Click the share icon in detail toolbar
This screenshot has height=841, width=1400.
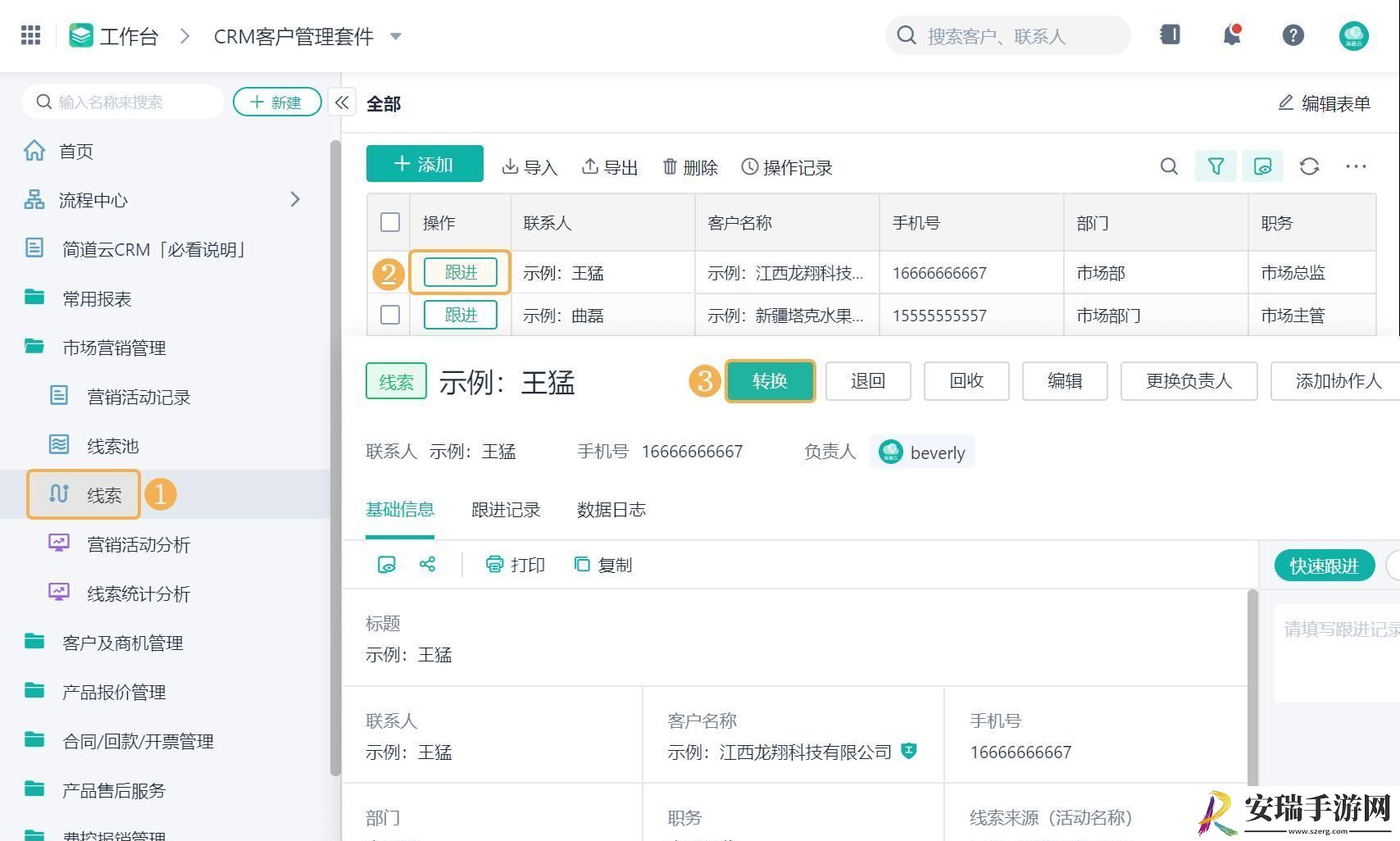point(427,564)
